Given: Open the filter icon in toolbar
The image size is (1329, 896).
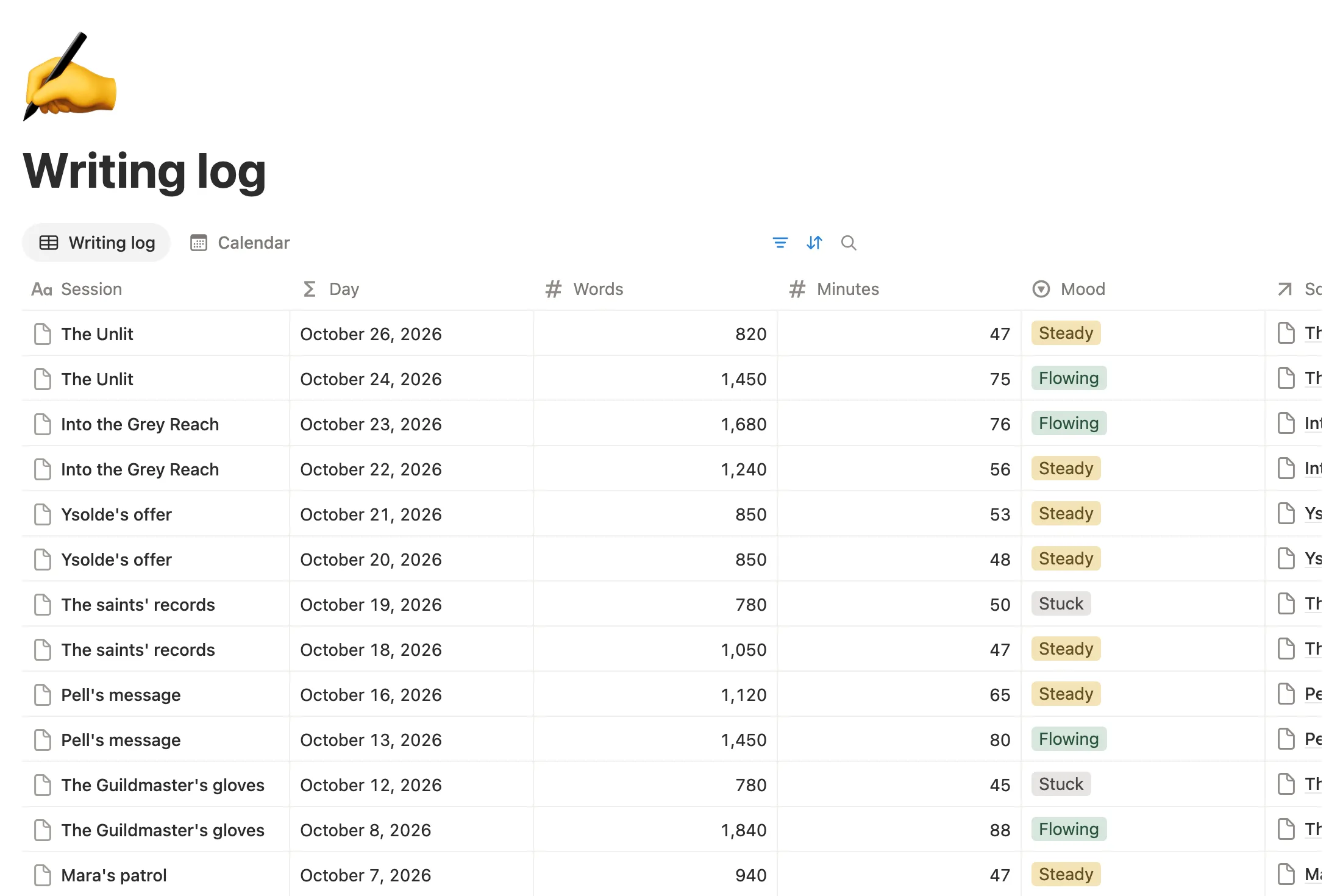Looking at the screenshot, I should (780, 243).
